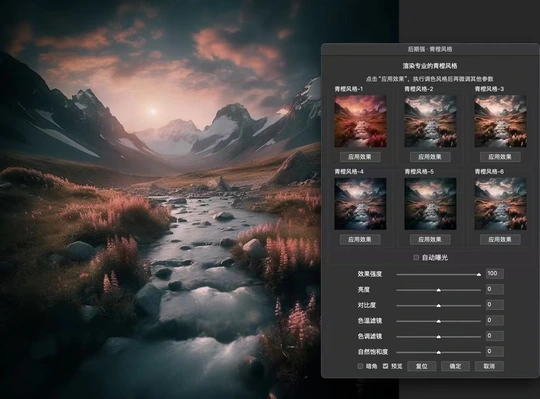Click the 效果强度 slider handle
Image resolution: width=540 pixels, height=399 pixels.
click(x=479, y=274)
